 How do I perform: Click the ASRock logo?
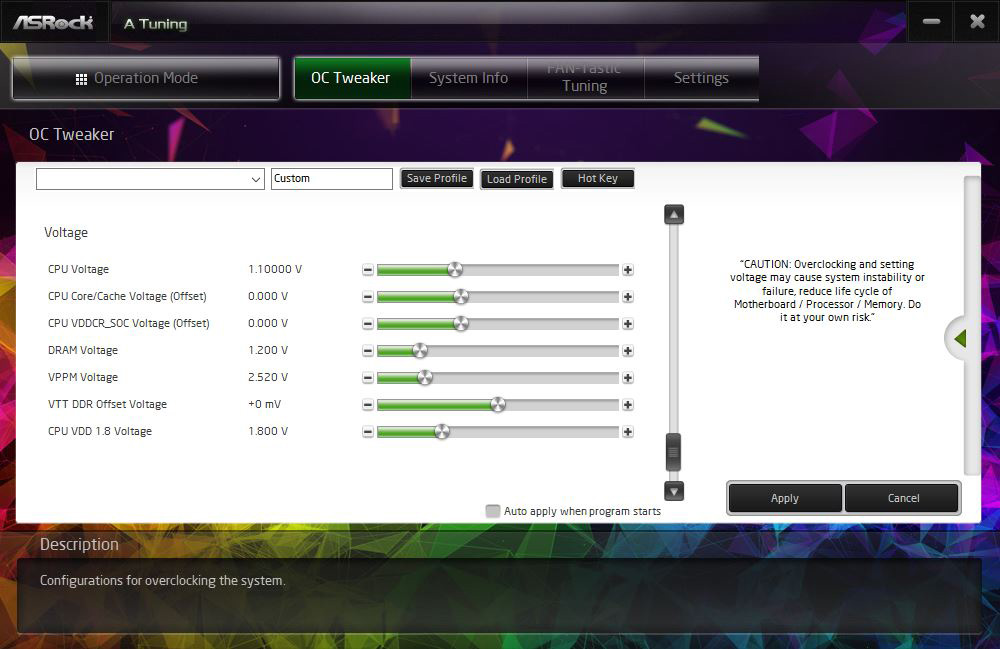click(x=53, y=23)
